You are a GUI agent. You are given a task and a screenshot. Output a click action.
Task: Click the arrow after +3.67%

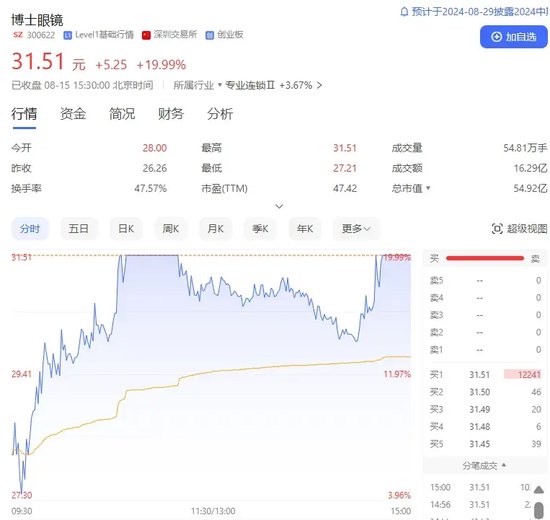point(319,85)
